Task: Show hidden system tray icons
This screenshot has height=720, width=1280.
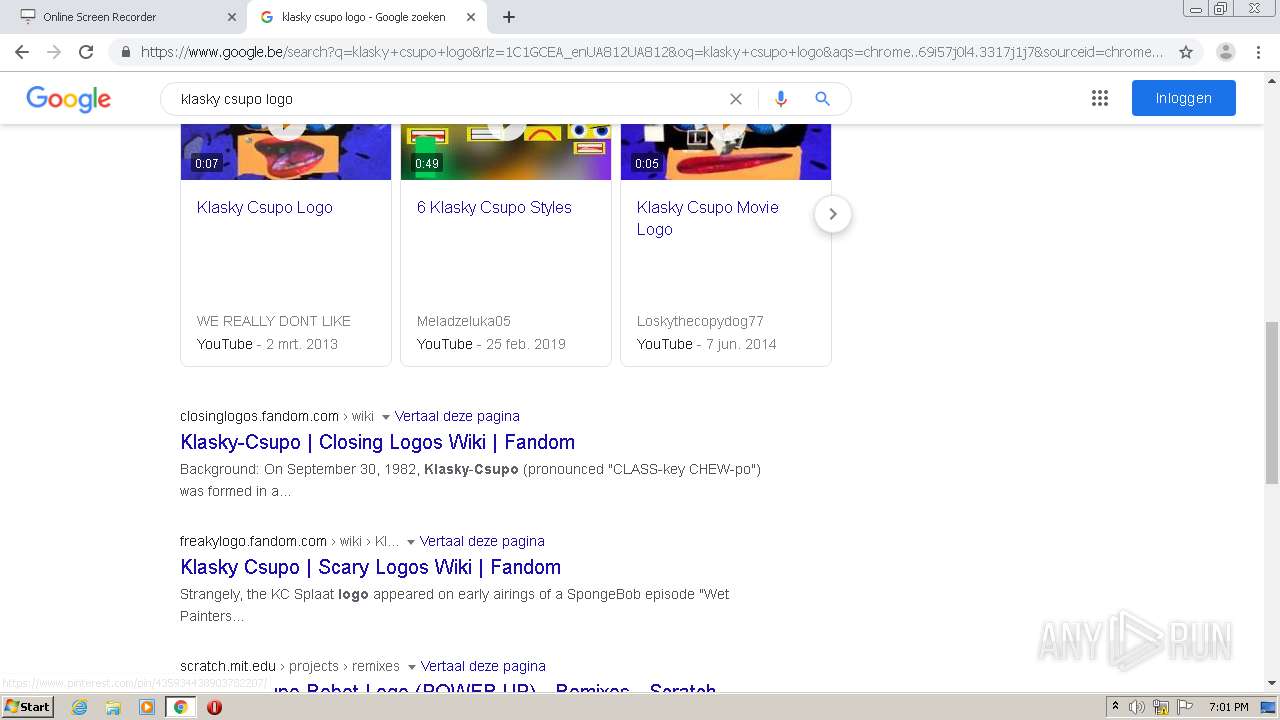Action: coord(1115,707)
